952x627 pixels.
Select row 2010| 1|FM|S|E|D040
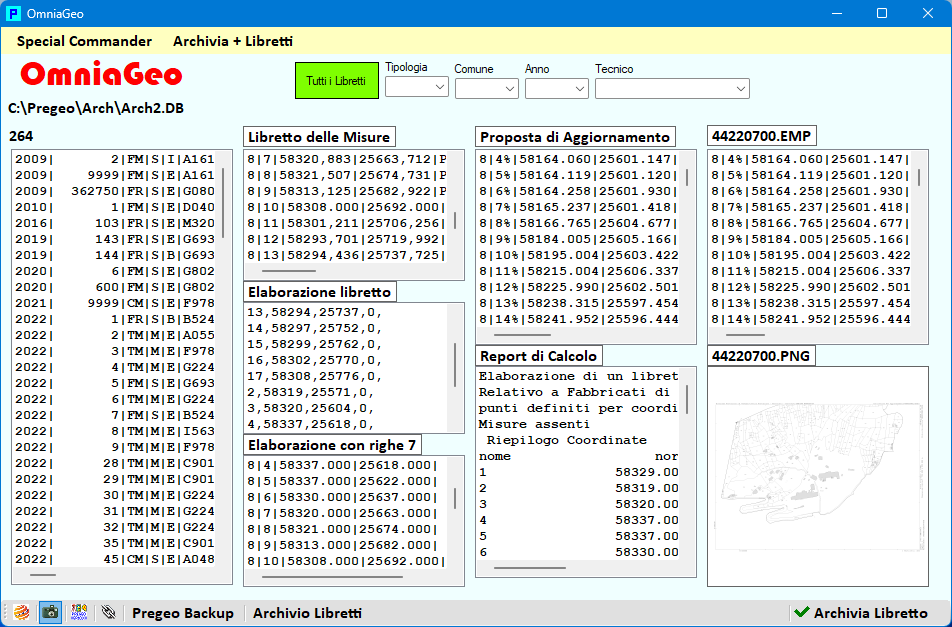click(115, 207)
